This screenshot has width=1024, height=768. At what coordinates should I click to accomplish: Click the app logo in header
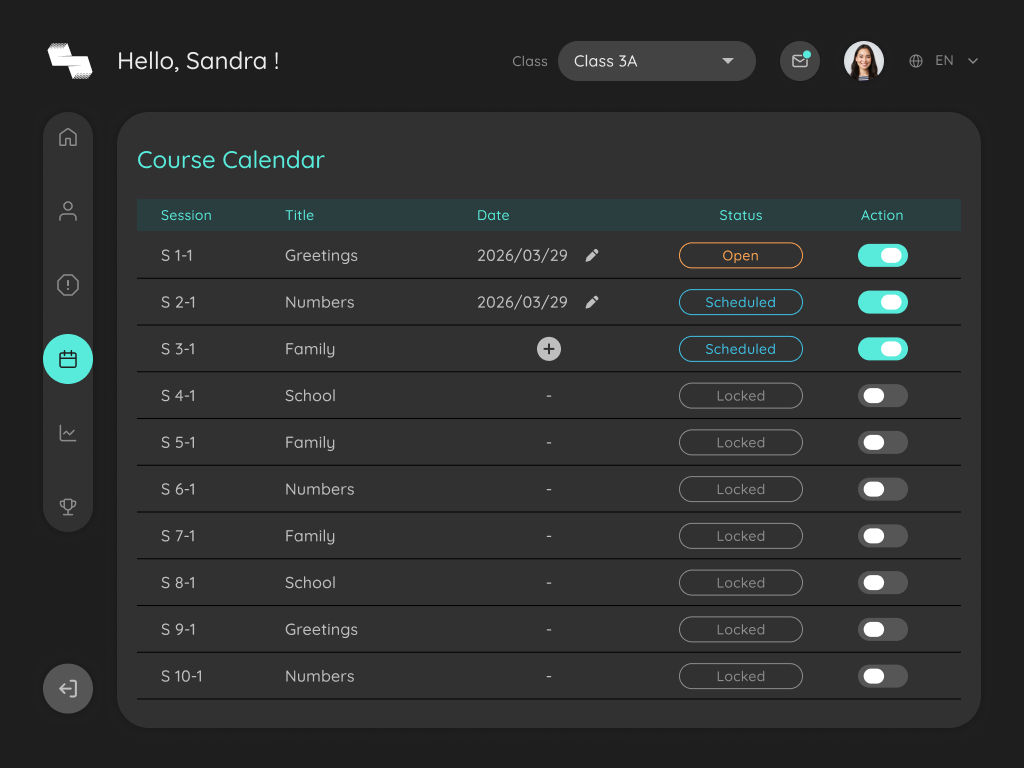click(70, 61)
